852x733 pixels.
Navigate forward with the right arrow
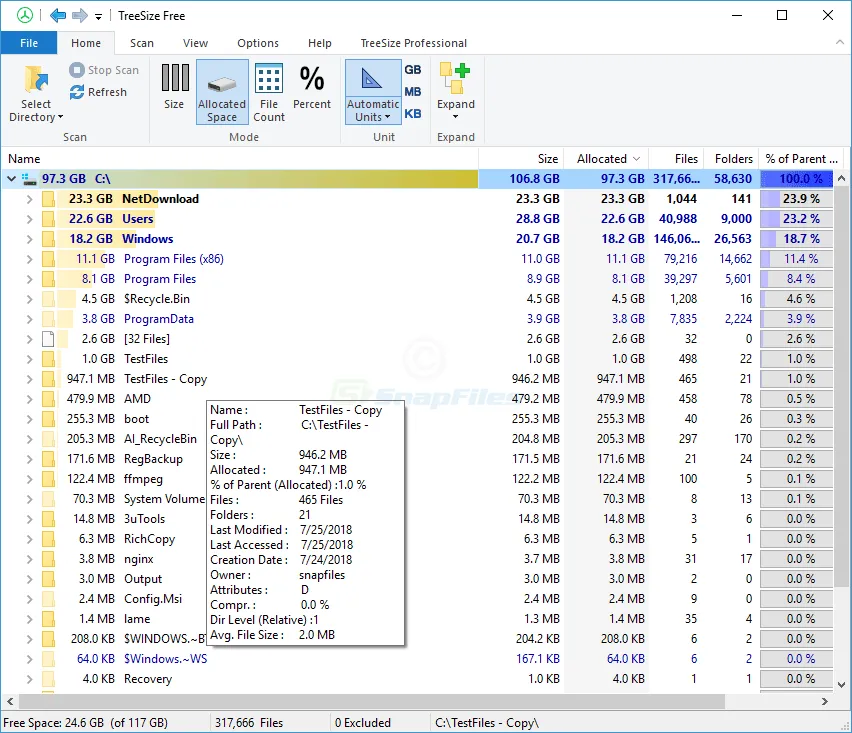coord(80,15)
